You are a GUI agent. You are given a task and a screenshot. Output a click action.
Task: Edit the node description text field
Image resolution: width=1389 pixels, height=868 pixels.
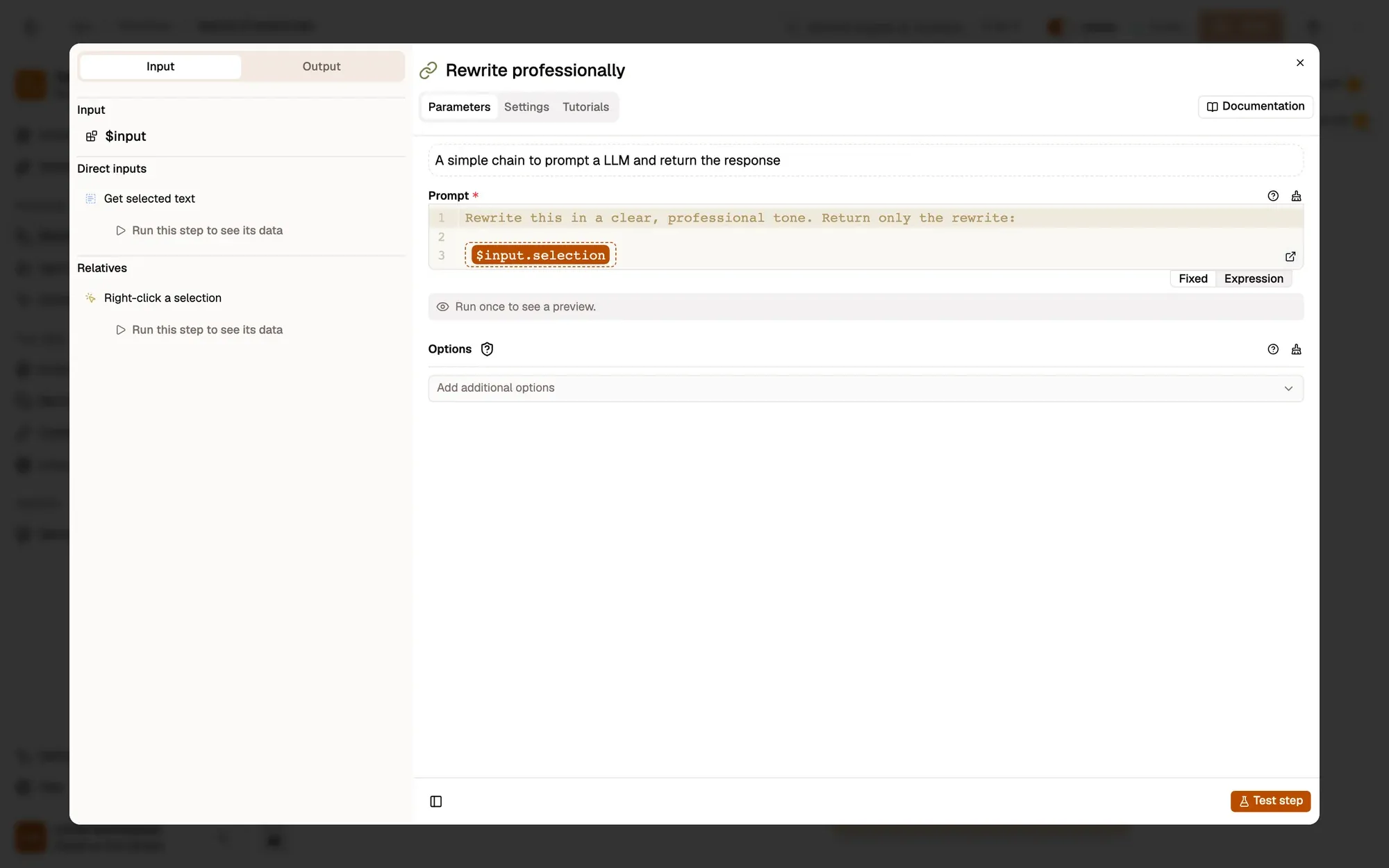click(865, 160)
